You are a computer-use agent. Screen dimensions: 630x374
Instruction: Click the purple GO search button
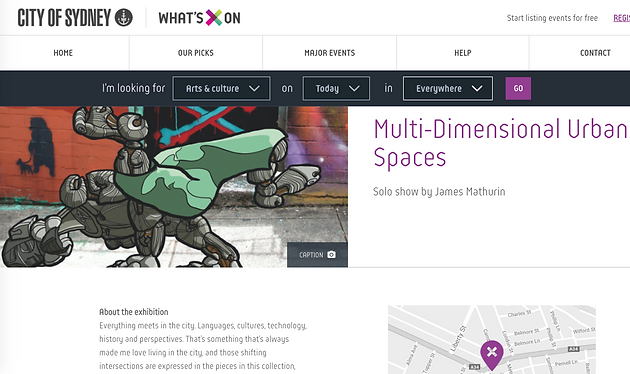518,88
